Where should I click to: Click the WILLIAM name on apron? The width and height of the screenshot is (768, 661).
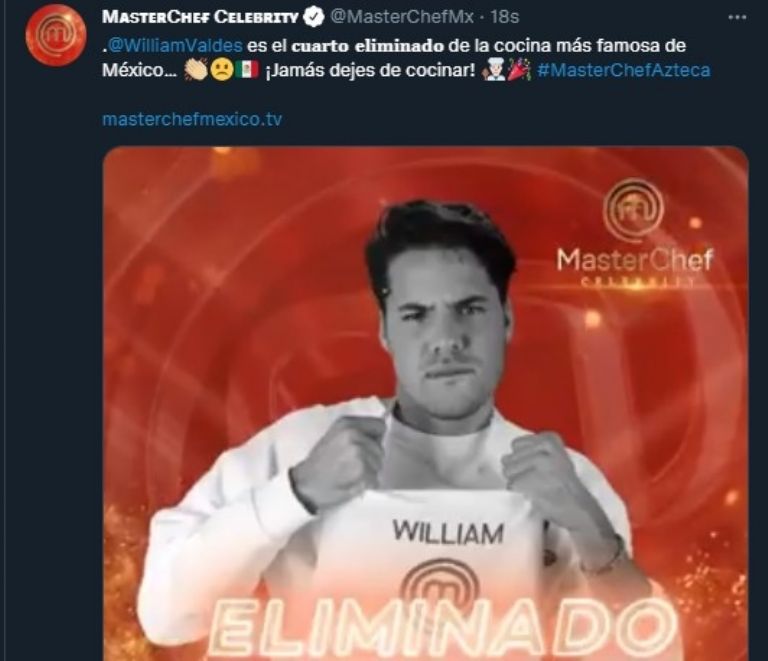(x=448, y=532)
